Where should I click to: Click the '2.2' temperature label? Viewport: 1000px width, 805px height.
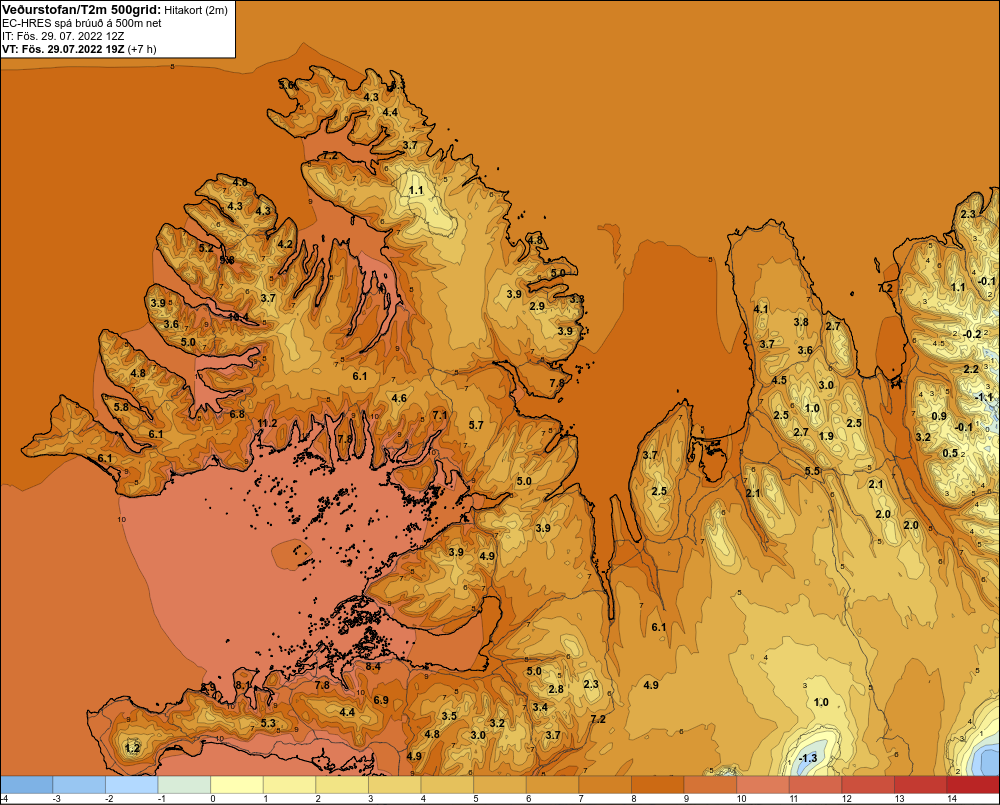tap(971, 369)
